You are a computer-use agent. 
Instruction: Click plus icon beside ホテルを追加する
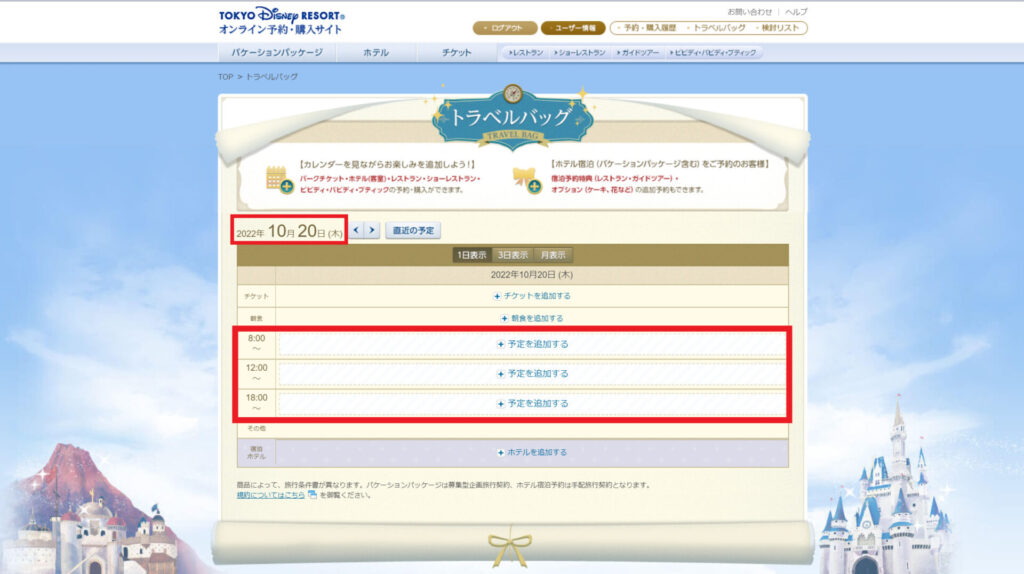click(x=501, y=453)
